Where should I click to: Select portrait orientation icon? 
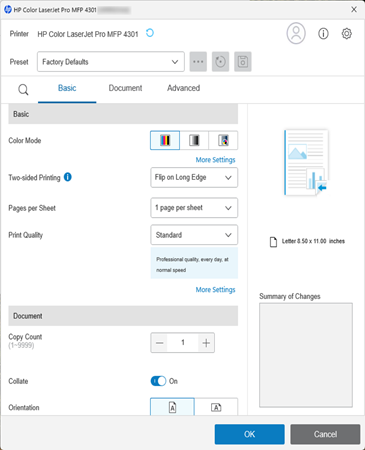click(x=172, y=407)
